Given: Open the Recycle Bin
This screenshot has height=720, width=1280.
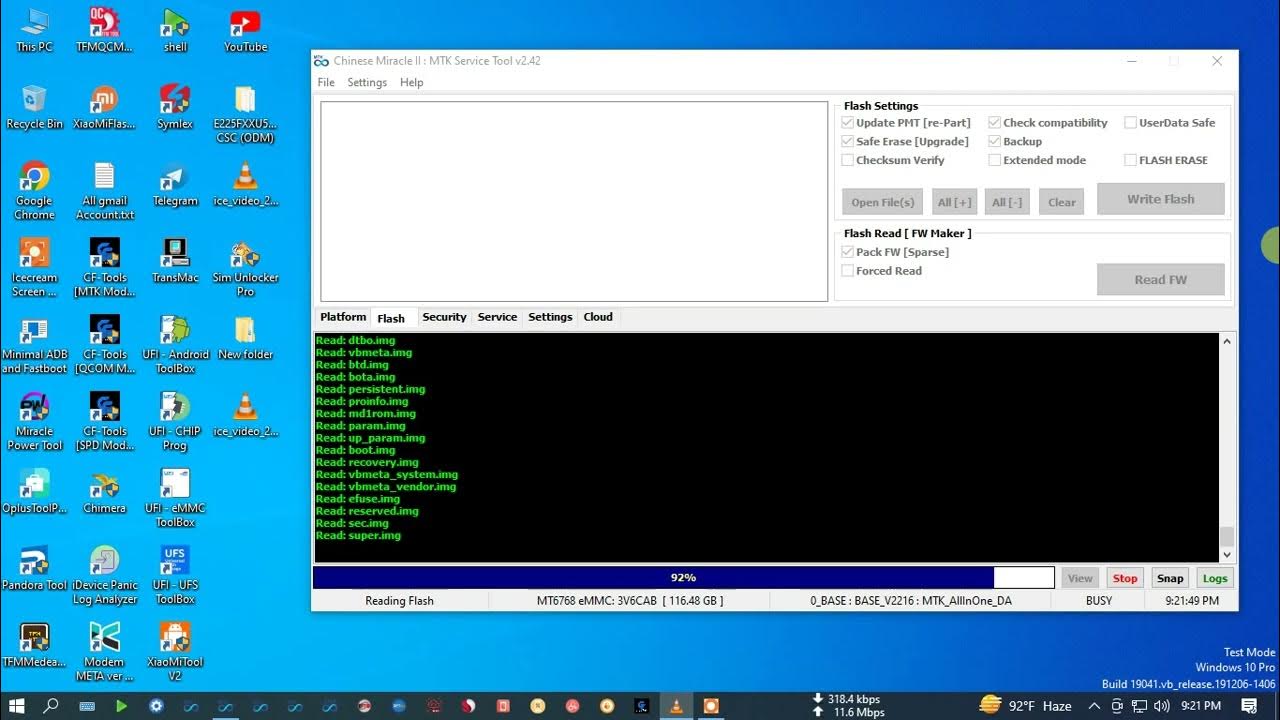Looking at the screenshot, I should (34, 107).
